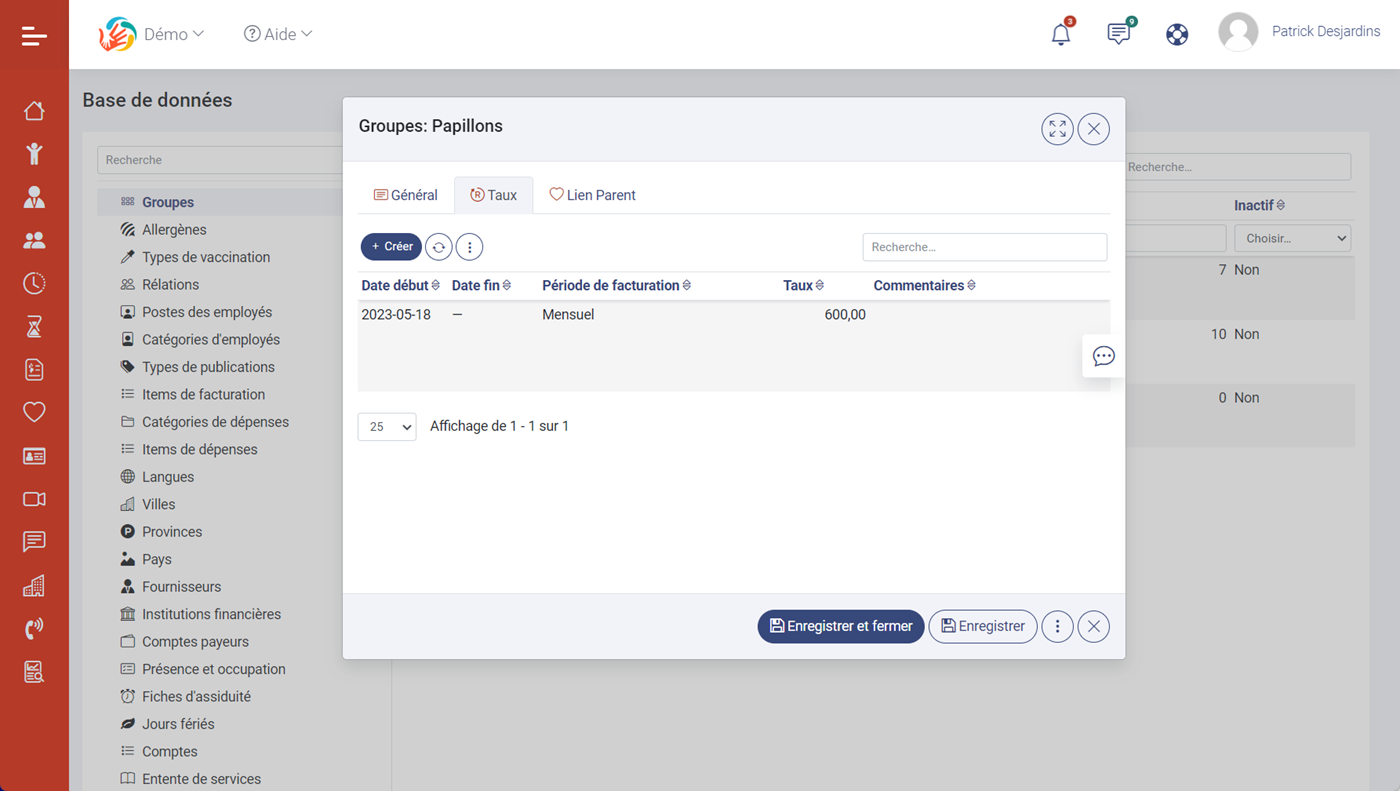Open more options next to Enregistrer
1400x791 pixels.
click(x=1057, y=627)
